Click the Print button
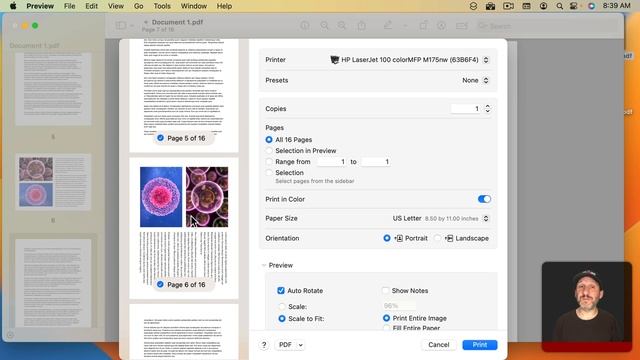 pos(480,345)
